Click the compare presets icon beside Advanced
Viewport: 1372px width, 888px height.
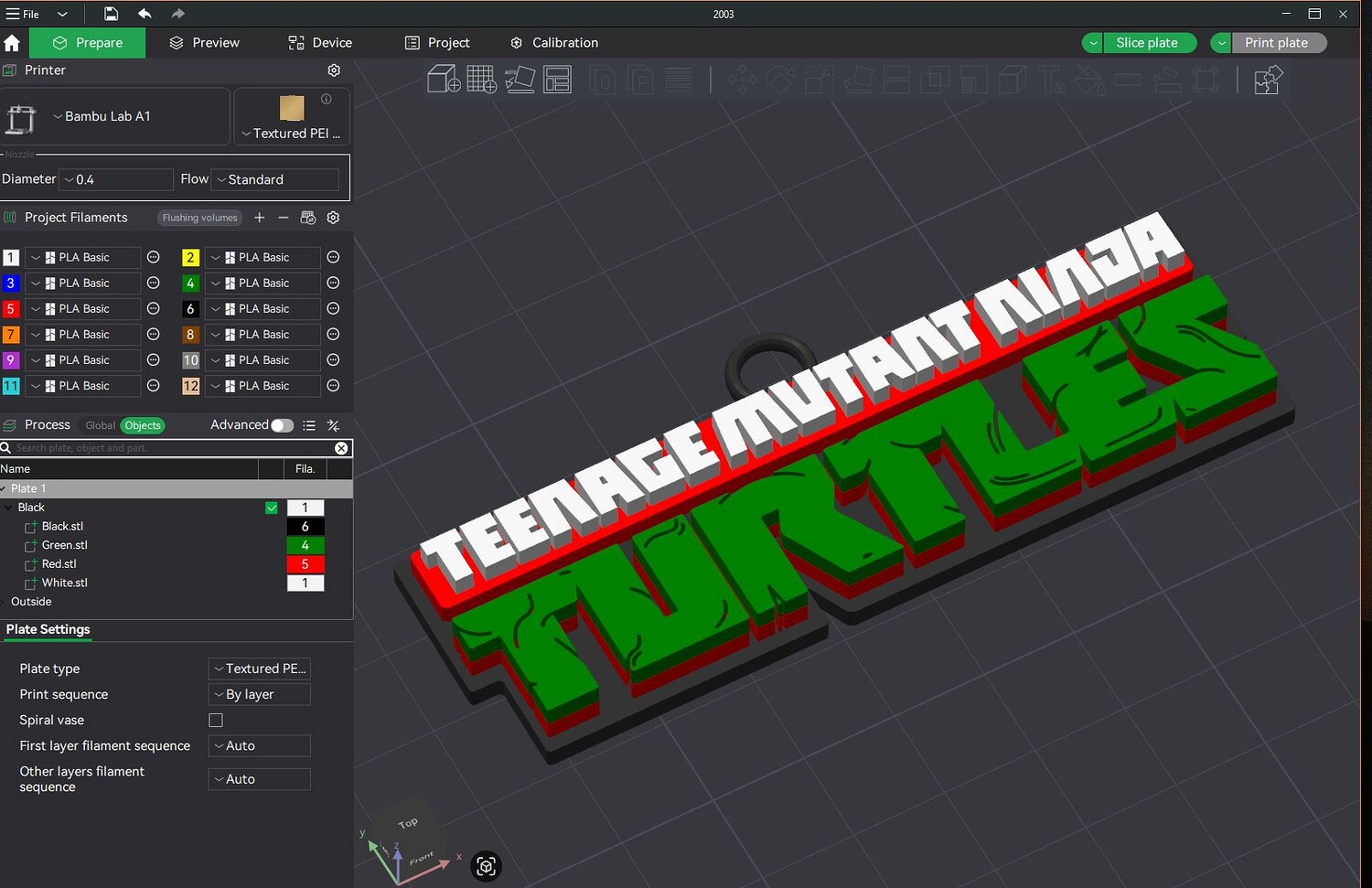click(334, 425)
